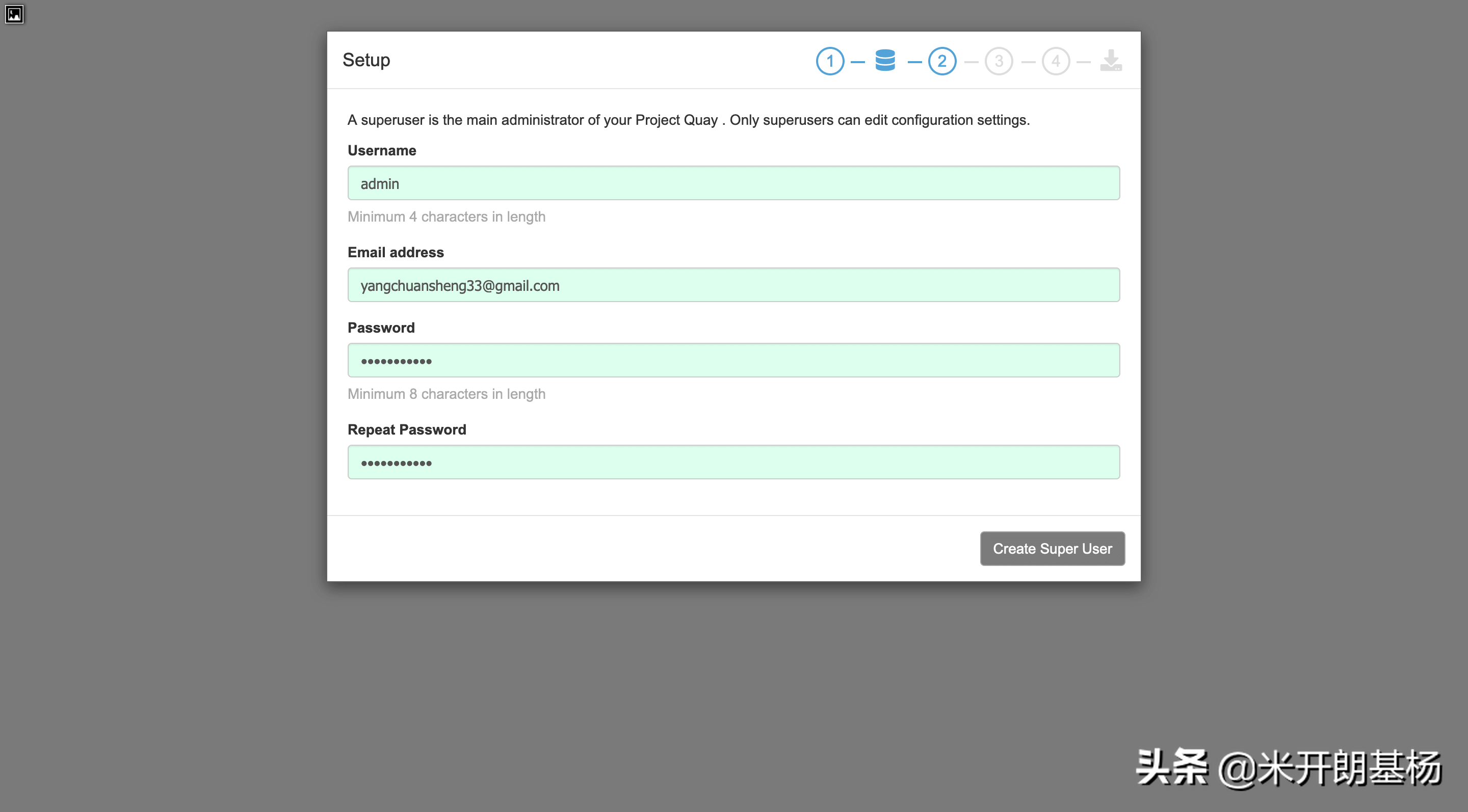Click the step 3 circle indicator

999,61
